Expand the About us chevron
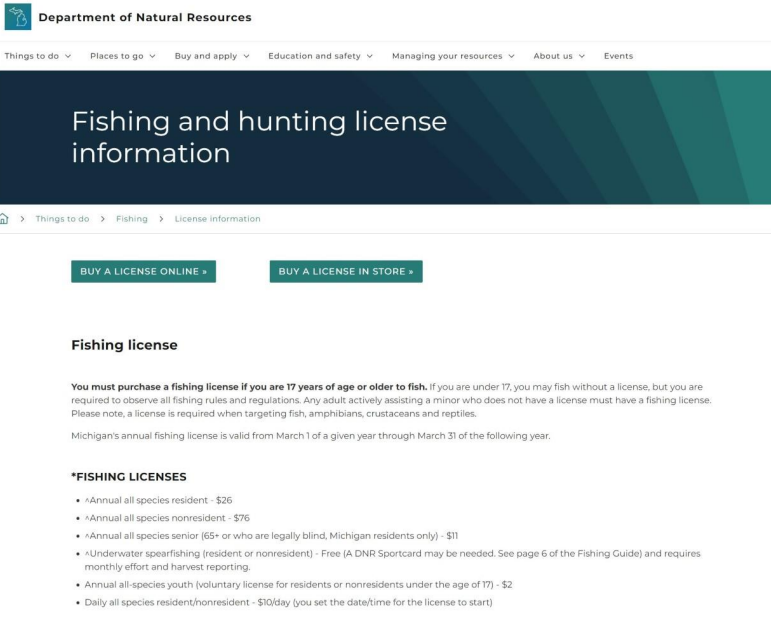The image size is (771, 644). pos(582,56)
